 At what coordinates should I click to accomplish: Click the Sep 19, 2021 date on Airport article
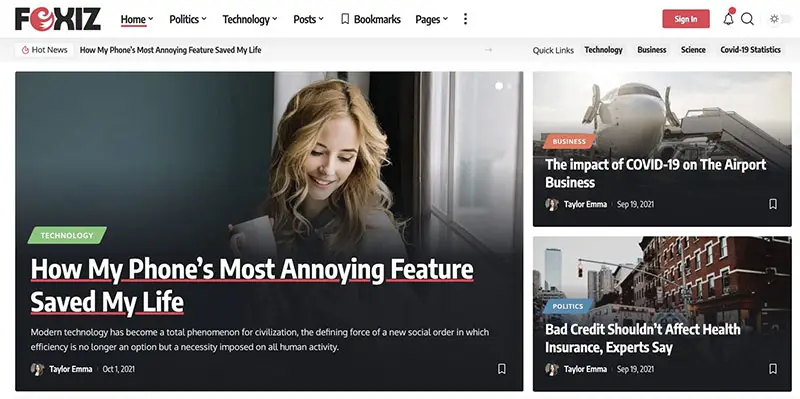pos(635,204)
